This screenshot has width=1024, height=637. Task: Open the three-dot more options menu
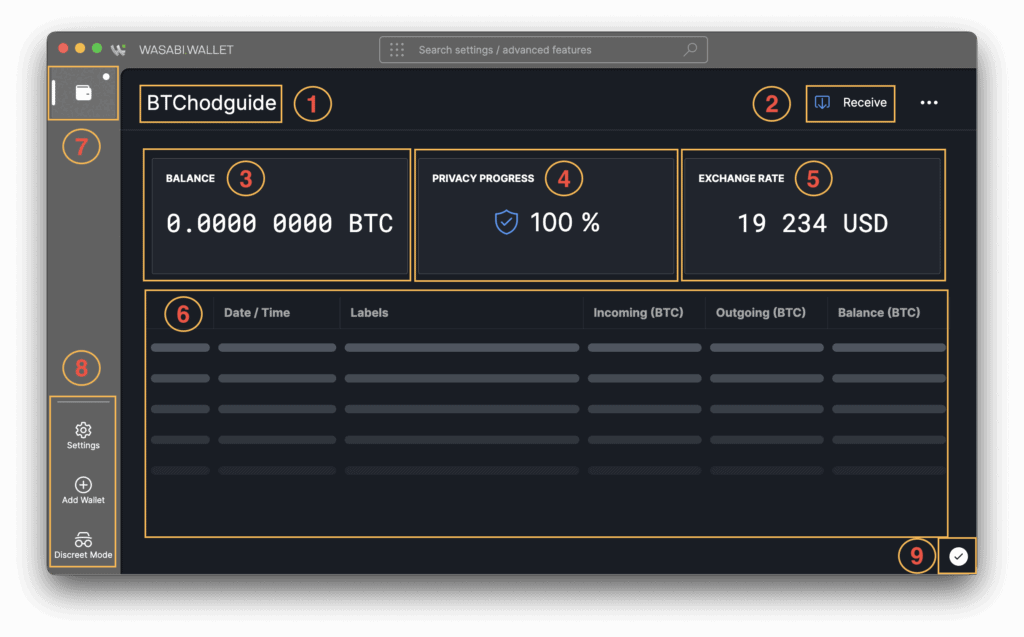pyautogui.click(x=929, y=103)
